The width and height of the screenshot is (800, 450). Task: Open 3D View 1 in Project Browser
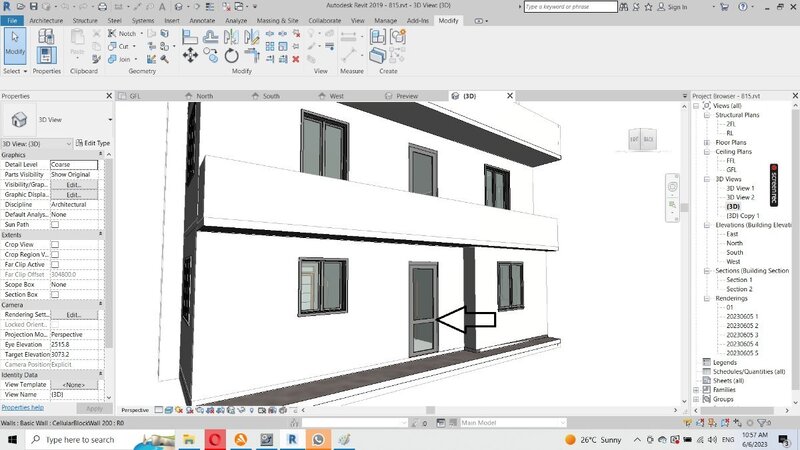[740, 188]
